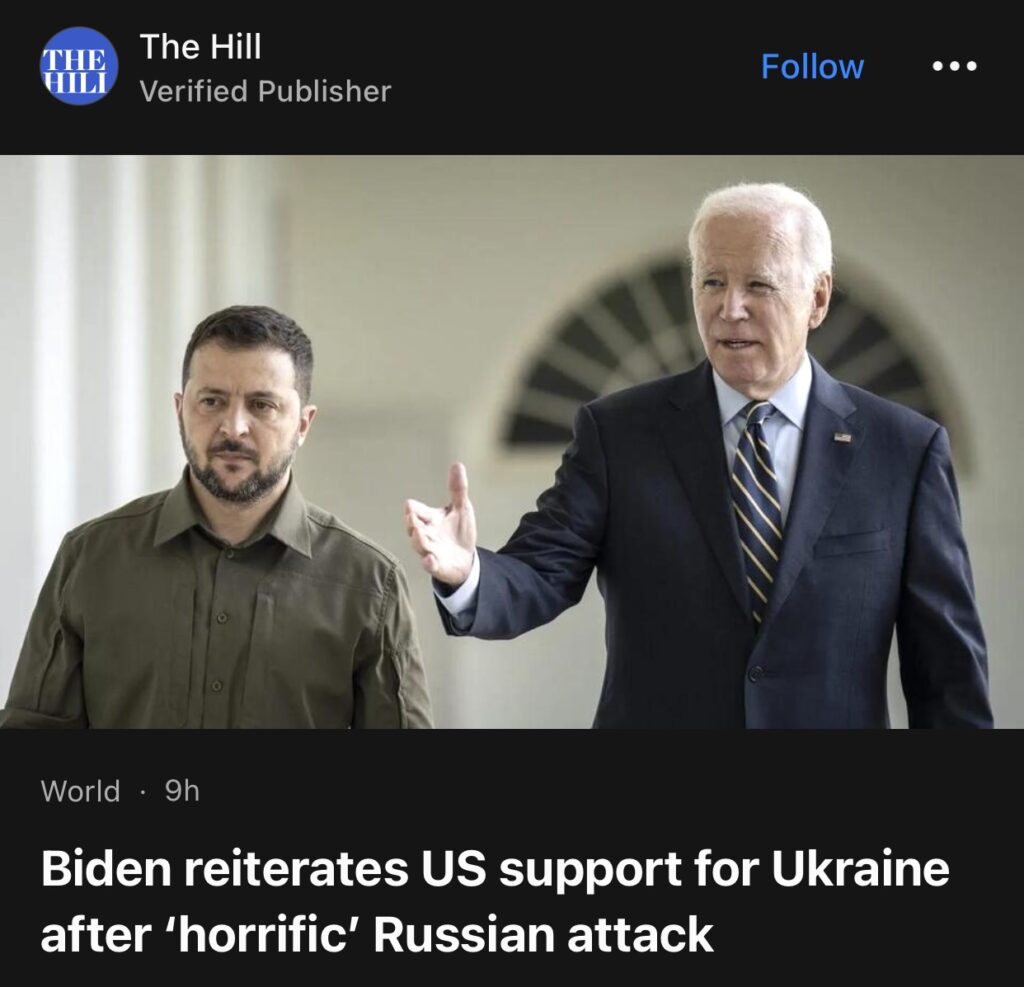Click the "9h" timestamp

pos(182,791)
